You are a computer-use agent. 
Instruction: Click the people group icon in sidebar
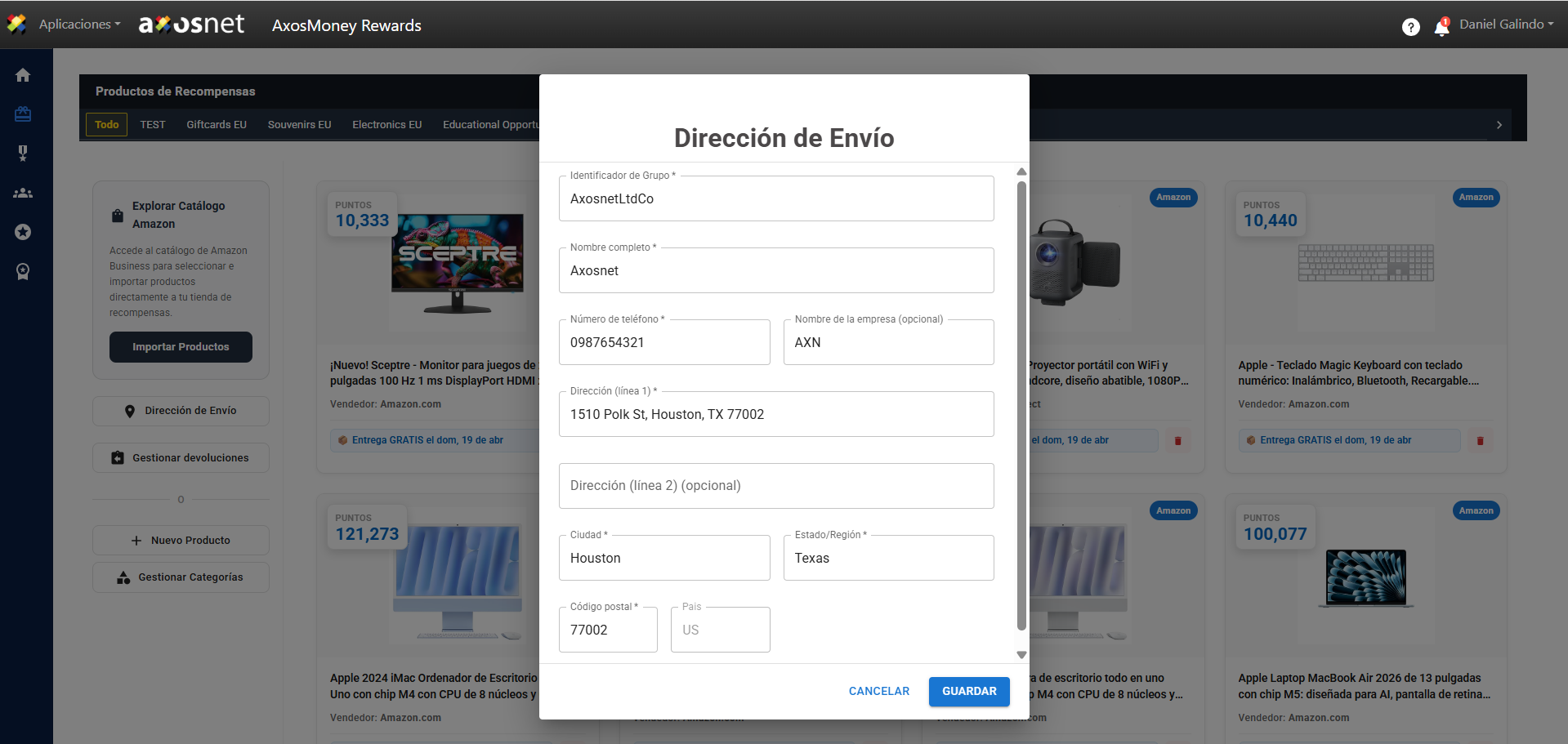point(23,194)
